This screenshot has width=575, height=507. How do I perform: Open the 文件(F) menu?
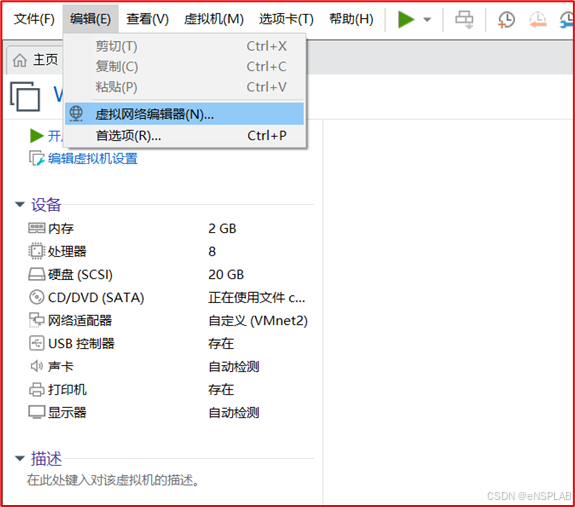(34, 19)
